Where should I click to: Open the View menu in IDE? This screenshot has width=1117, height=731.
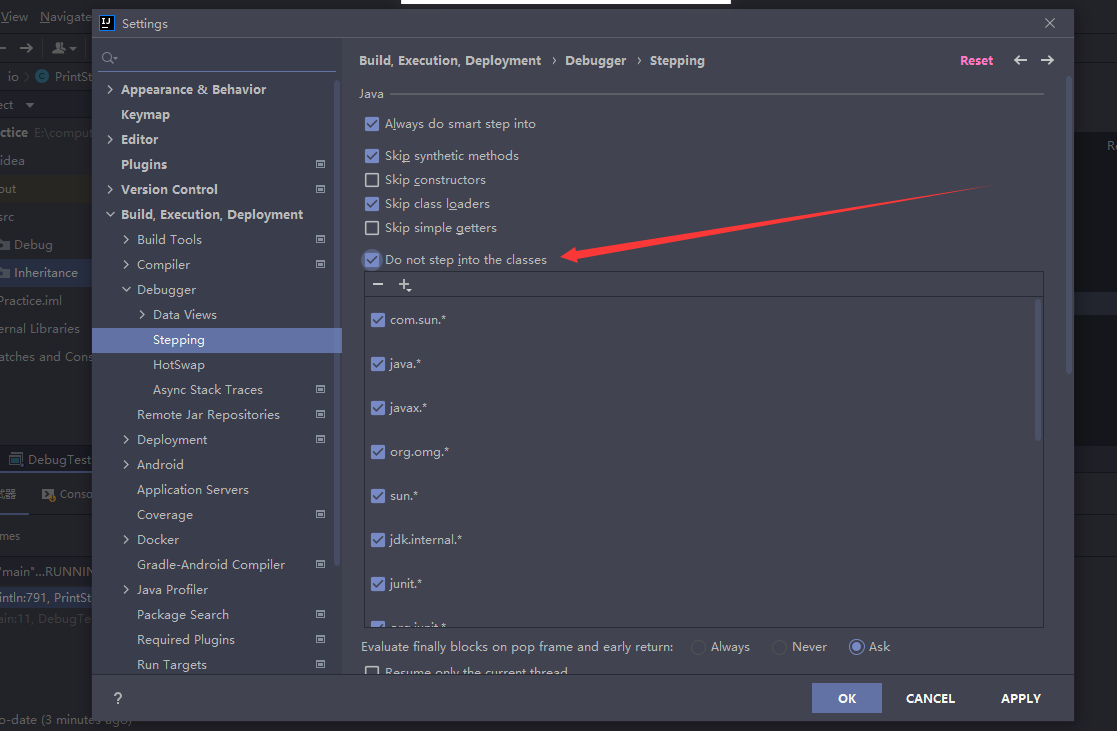14,16
